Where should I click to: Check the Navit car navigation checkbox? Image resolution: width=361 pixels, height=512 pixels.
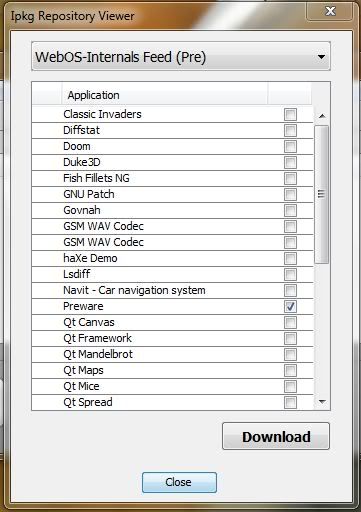tap(290, 290)
